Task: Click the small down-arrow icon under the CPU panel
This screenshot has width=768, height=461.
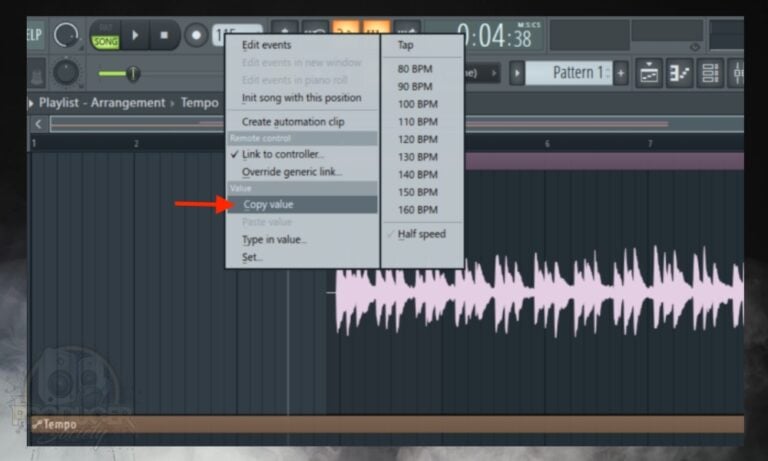Action: (x=695, y=47)
